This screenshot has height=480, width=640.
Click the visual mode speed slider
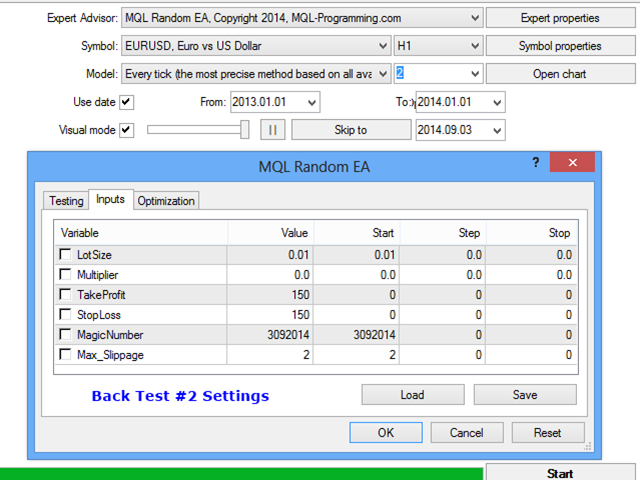coord(198,130)
